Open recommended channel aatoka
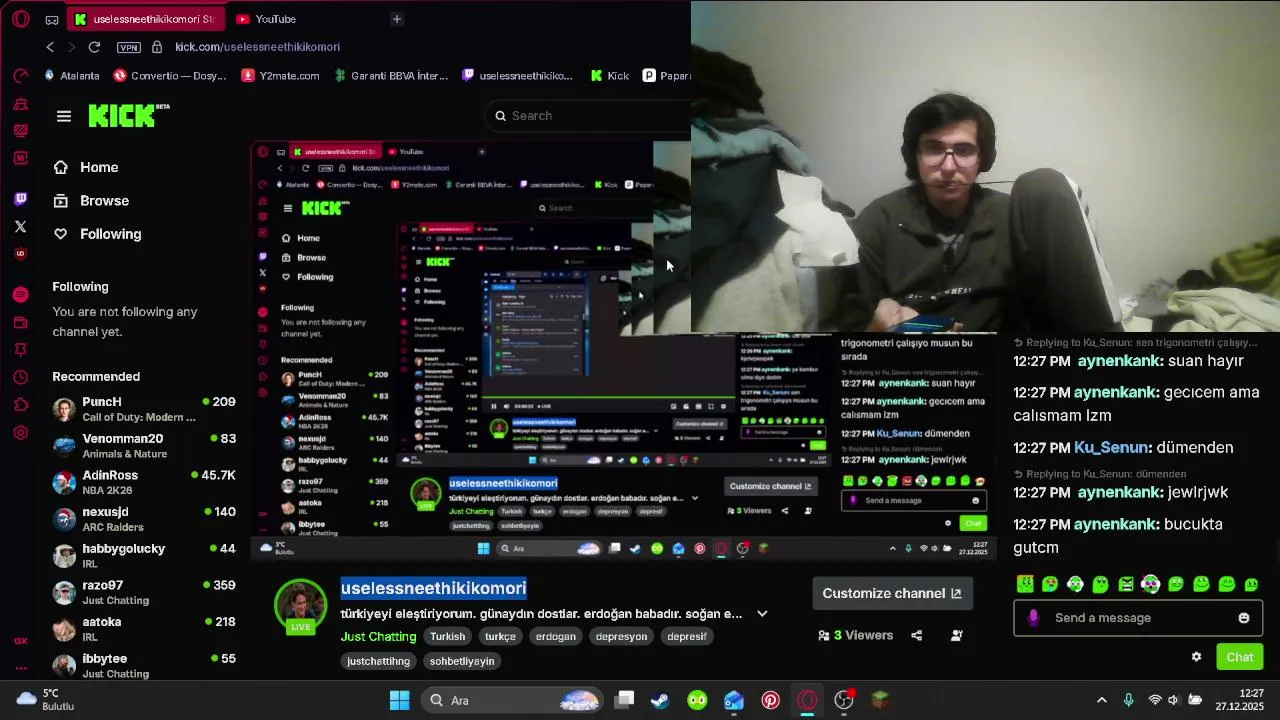This screenshot has height=720, width=1280. tap(144, 629)
